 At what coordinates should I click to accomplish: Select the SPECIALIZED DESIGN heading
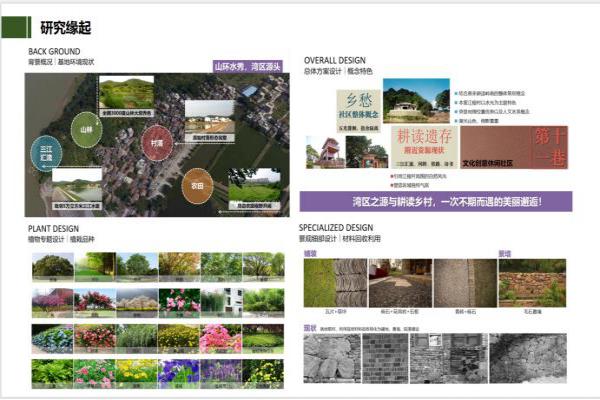pyautogui.click(x=336, y=228)
